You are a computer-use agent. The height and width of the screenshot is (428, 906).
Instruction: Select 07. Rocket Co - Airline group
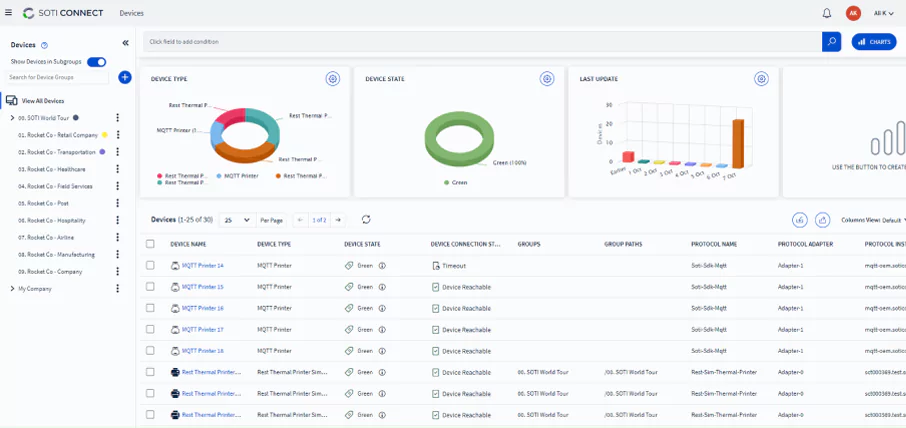pos(46,237)
